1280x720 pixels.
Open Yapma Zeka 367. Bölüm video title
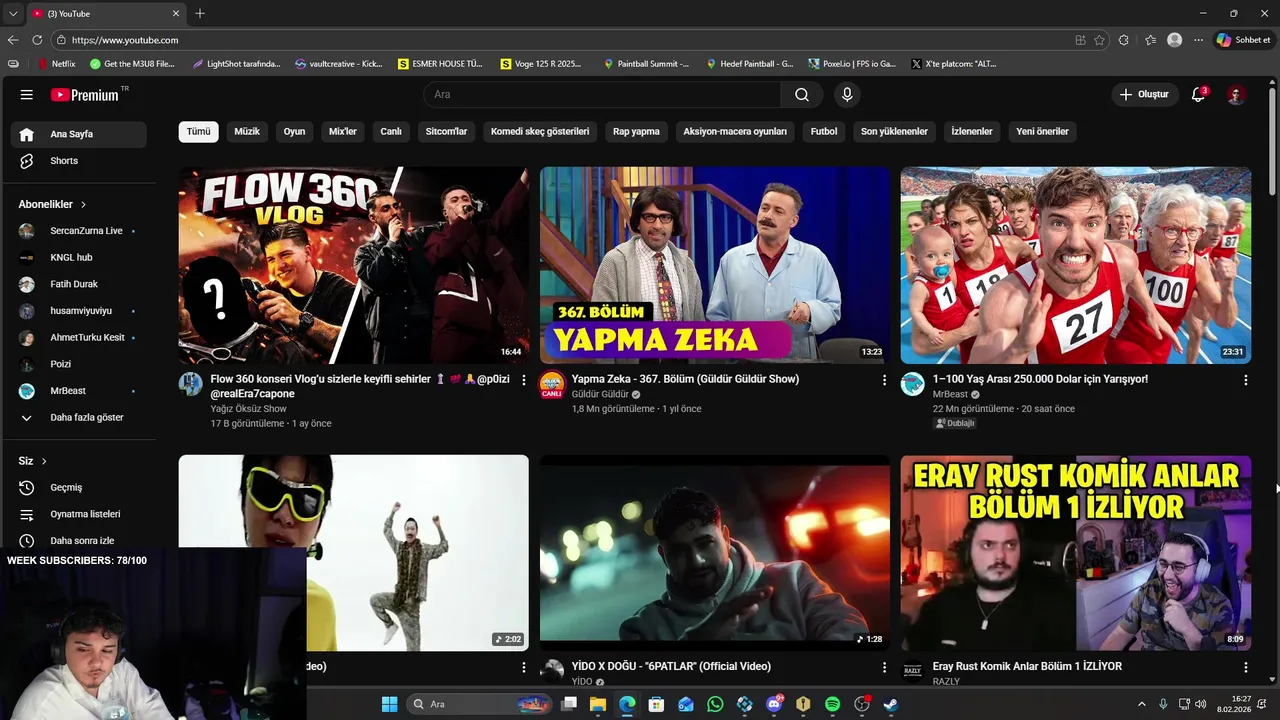point(685,380)
